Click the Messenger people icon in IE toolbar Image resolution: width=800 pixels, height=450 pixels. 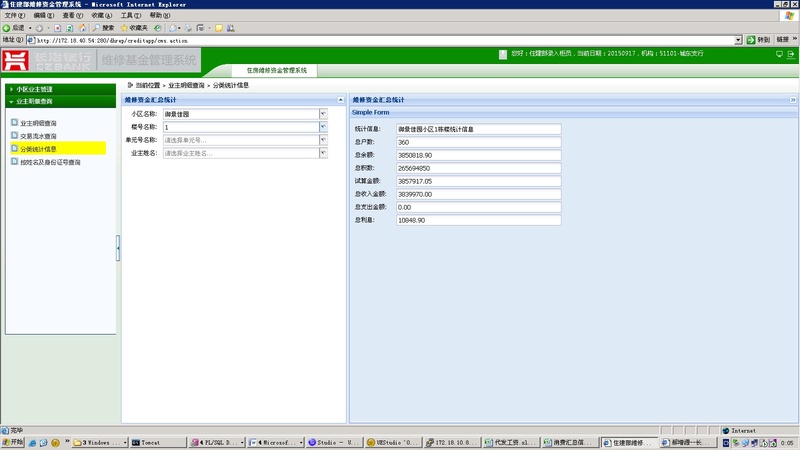coord(231,28)
